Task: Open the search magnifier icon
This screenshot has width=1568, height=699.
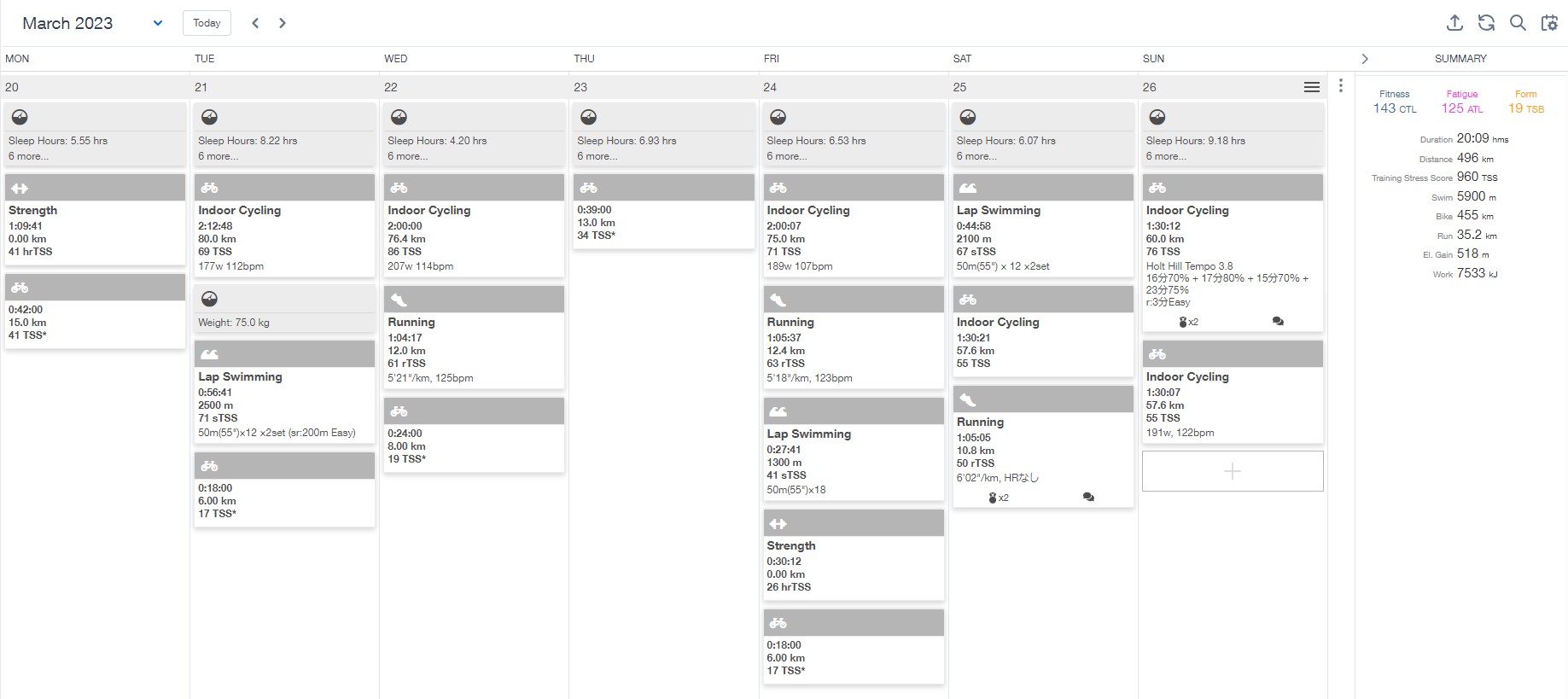Action: (x=1518, y=23)
